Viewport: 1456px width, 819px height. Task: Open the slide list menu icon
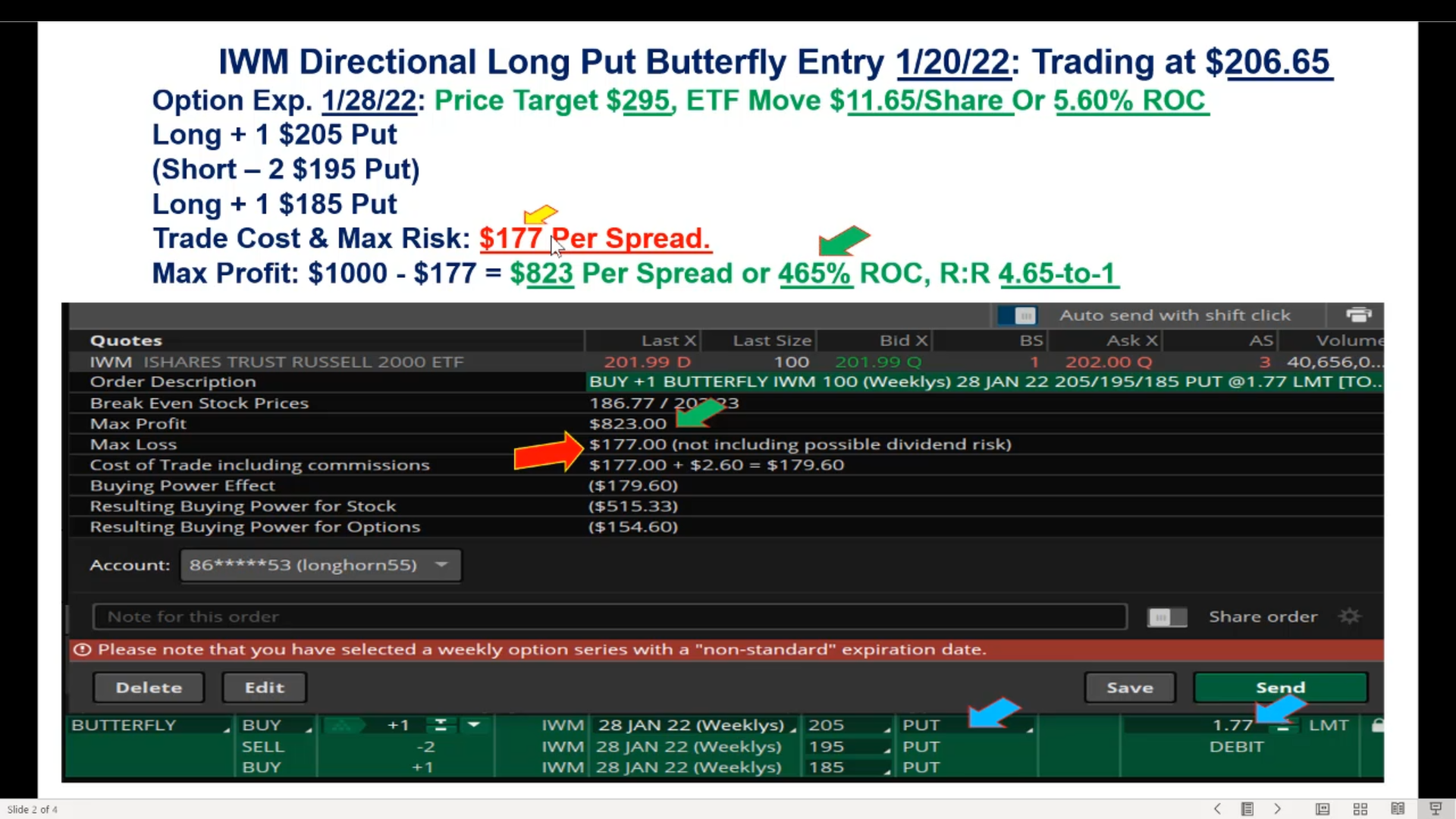[1247, 808]
